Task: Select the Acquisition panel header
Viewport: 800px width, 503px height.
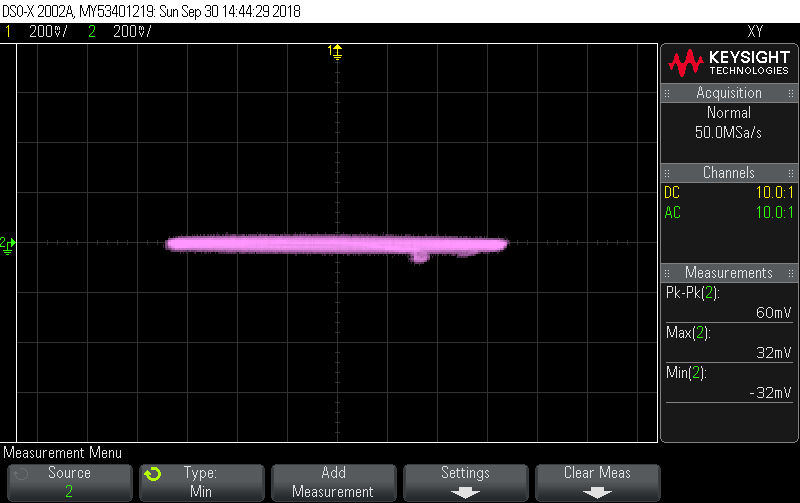Action: click(x=729, y=93)
